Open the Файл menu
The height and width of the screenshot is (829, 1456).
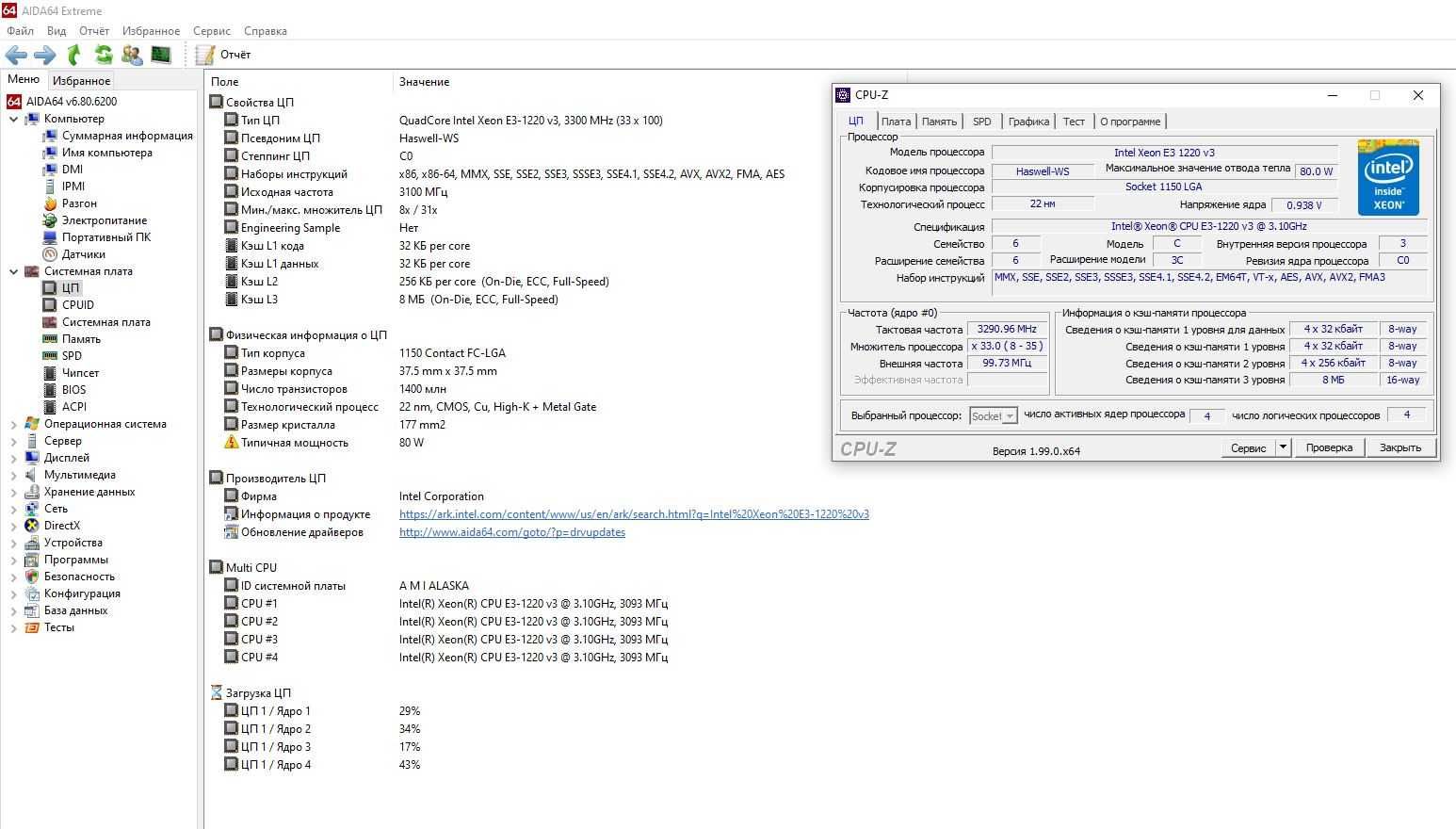pos(20,30)
